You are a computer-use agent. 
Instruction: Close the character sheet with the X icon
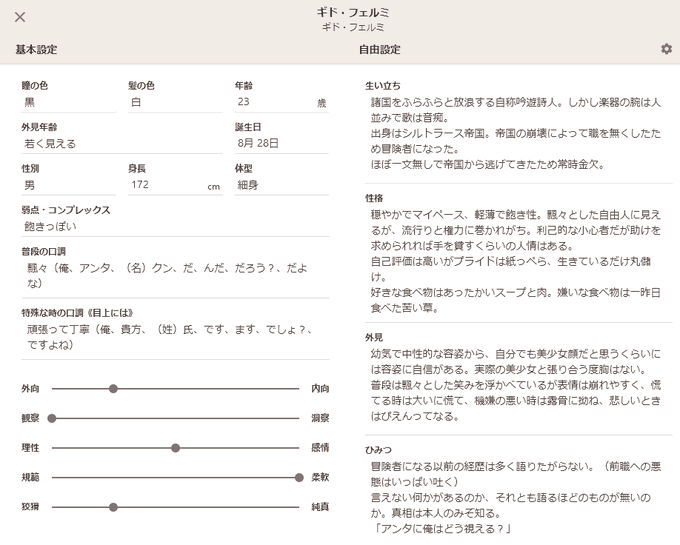(x=20, y=17)
